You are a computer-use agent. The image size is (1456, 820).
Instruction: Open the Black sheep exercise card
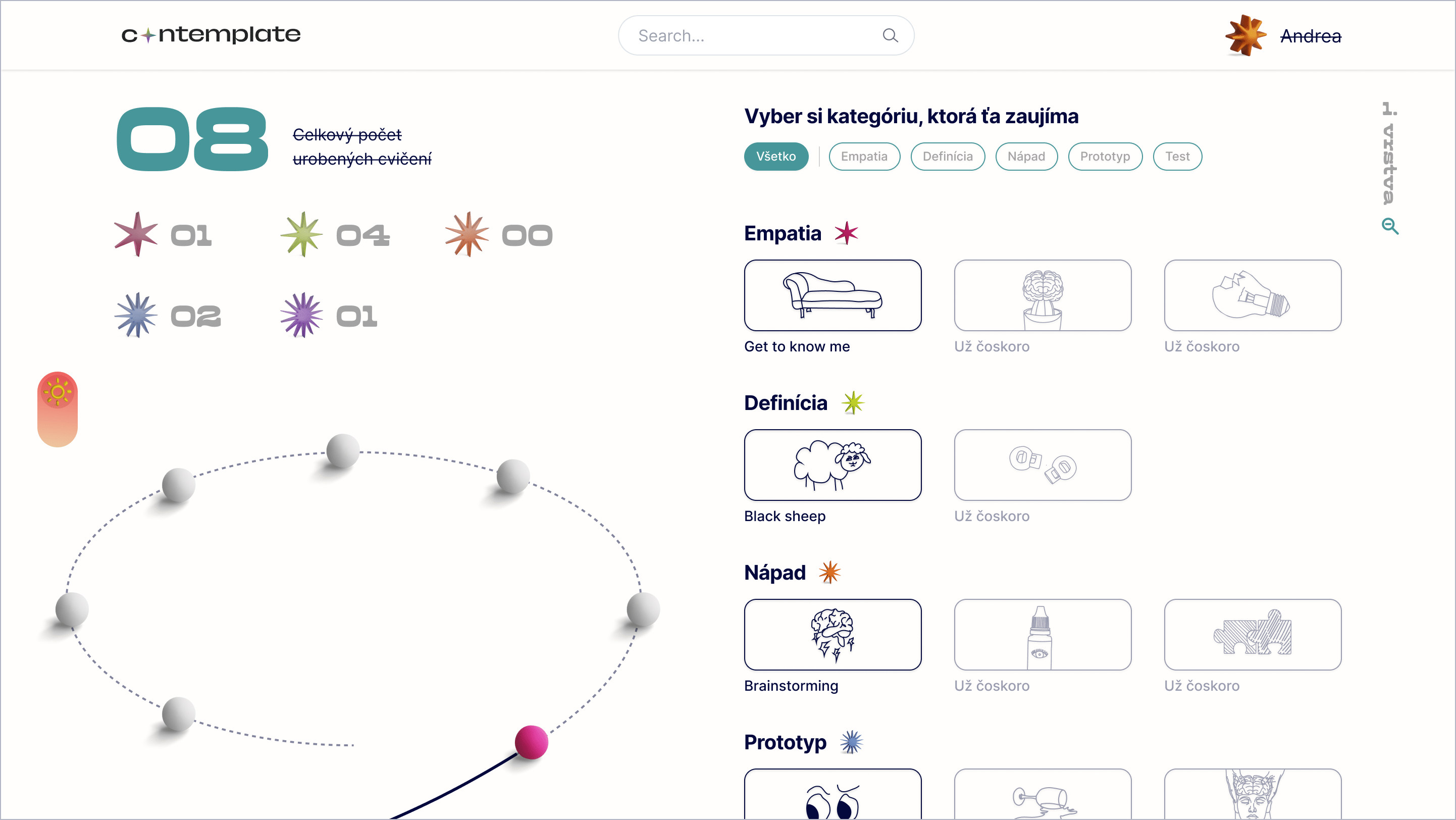[832, 465]
